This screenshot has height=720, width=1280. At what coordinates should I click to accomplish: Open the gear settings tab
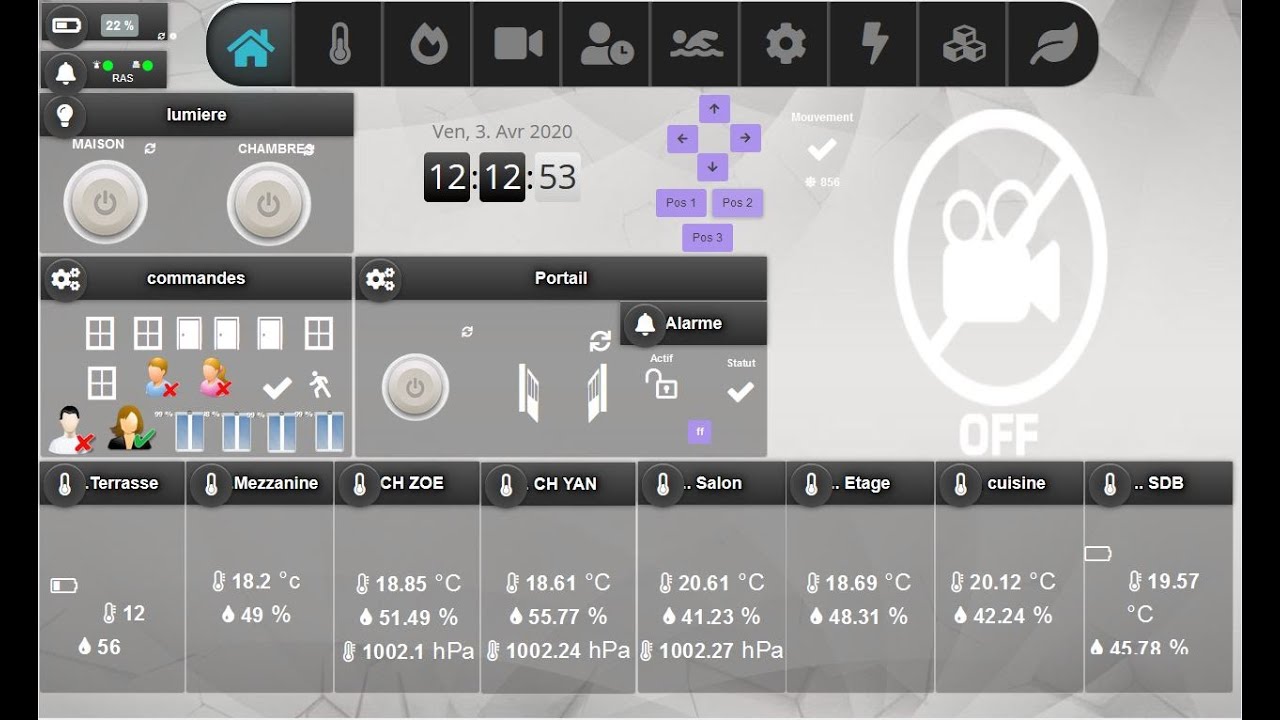pyautogui.click(x=785, y=44)
